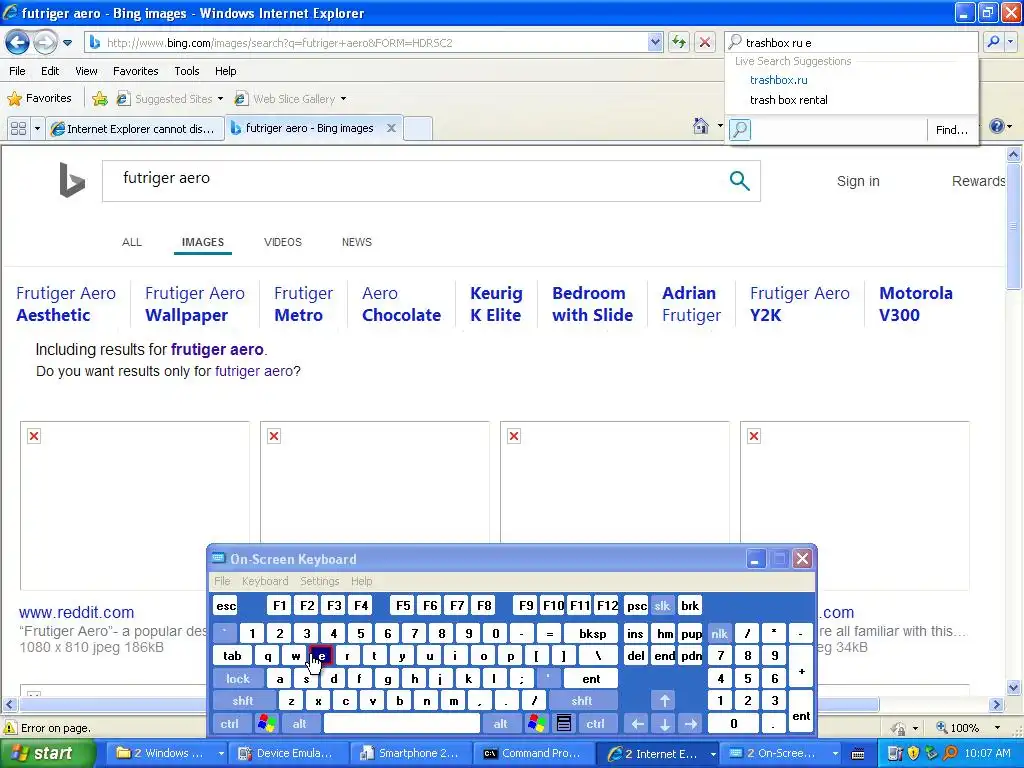Click the first broken image thumbnail

click(135, 505)
